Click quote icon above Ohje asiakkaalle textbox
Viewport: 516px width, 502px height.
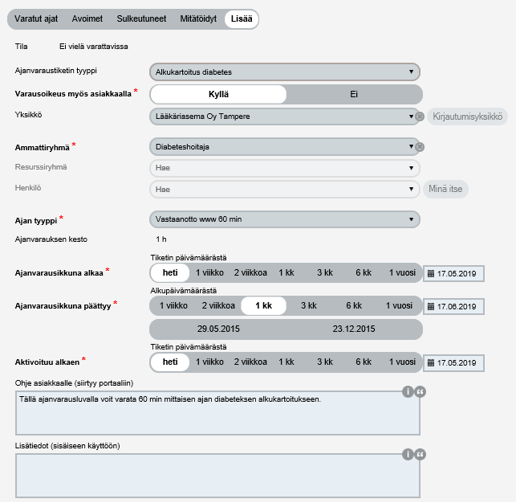click(420, 392)
